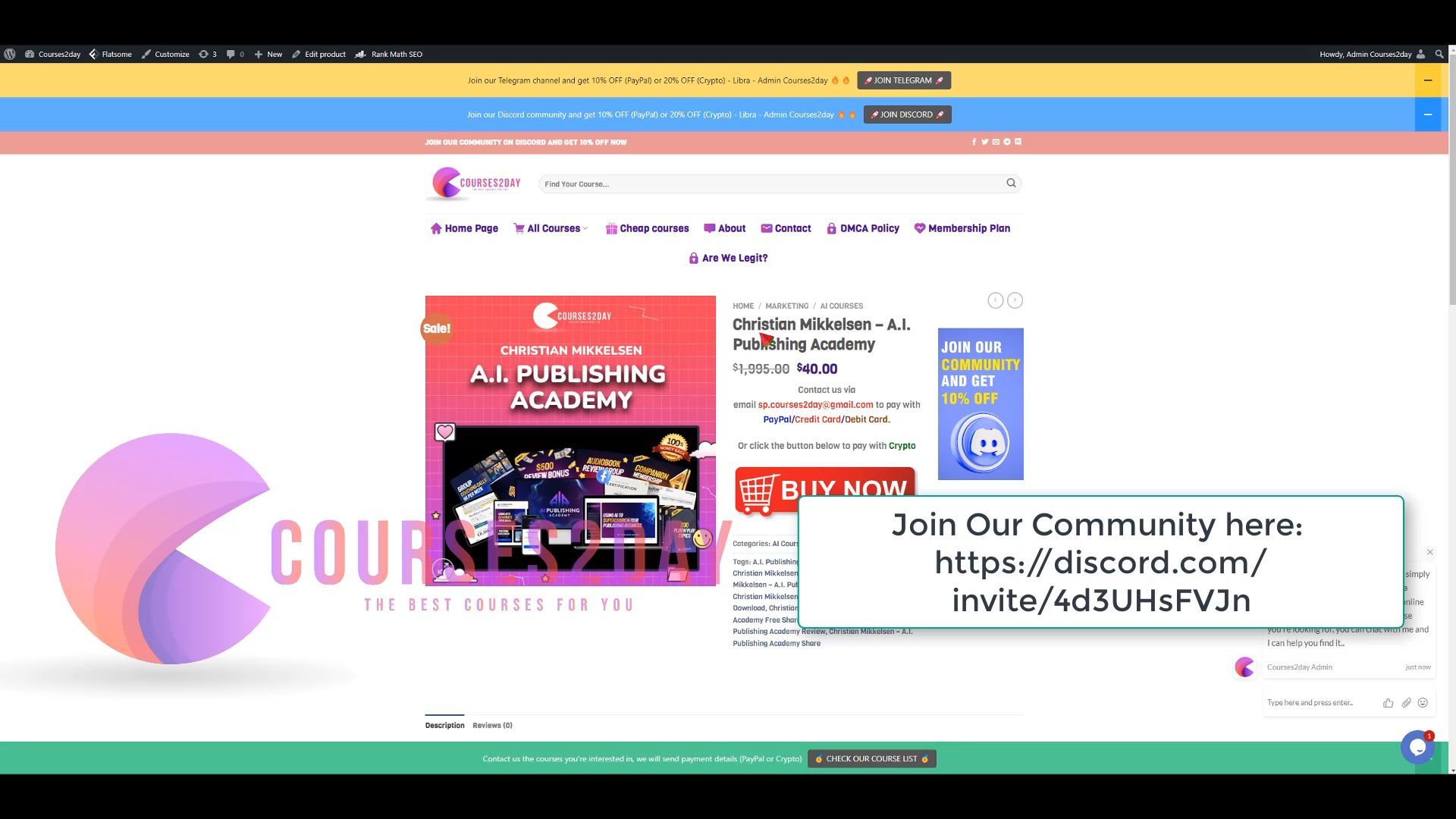
Task: Select the Description tab
Action: coord(445,726)
